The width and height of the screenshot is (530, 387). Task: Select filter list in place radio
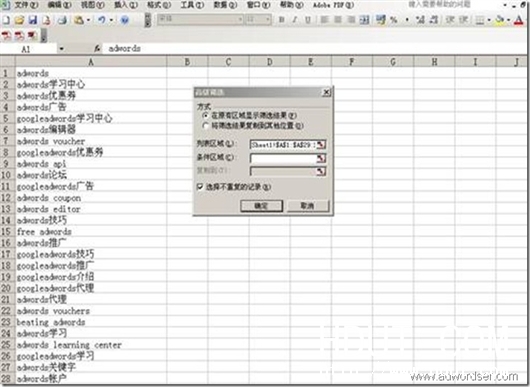[x=205, y=115]
